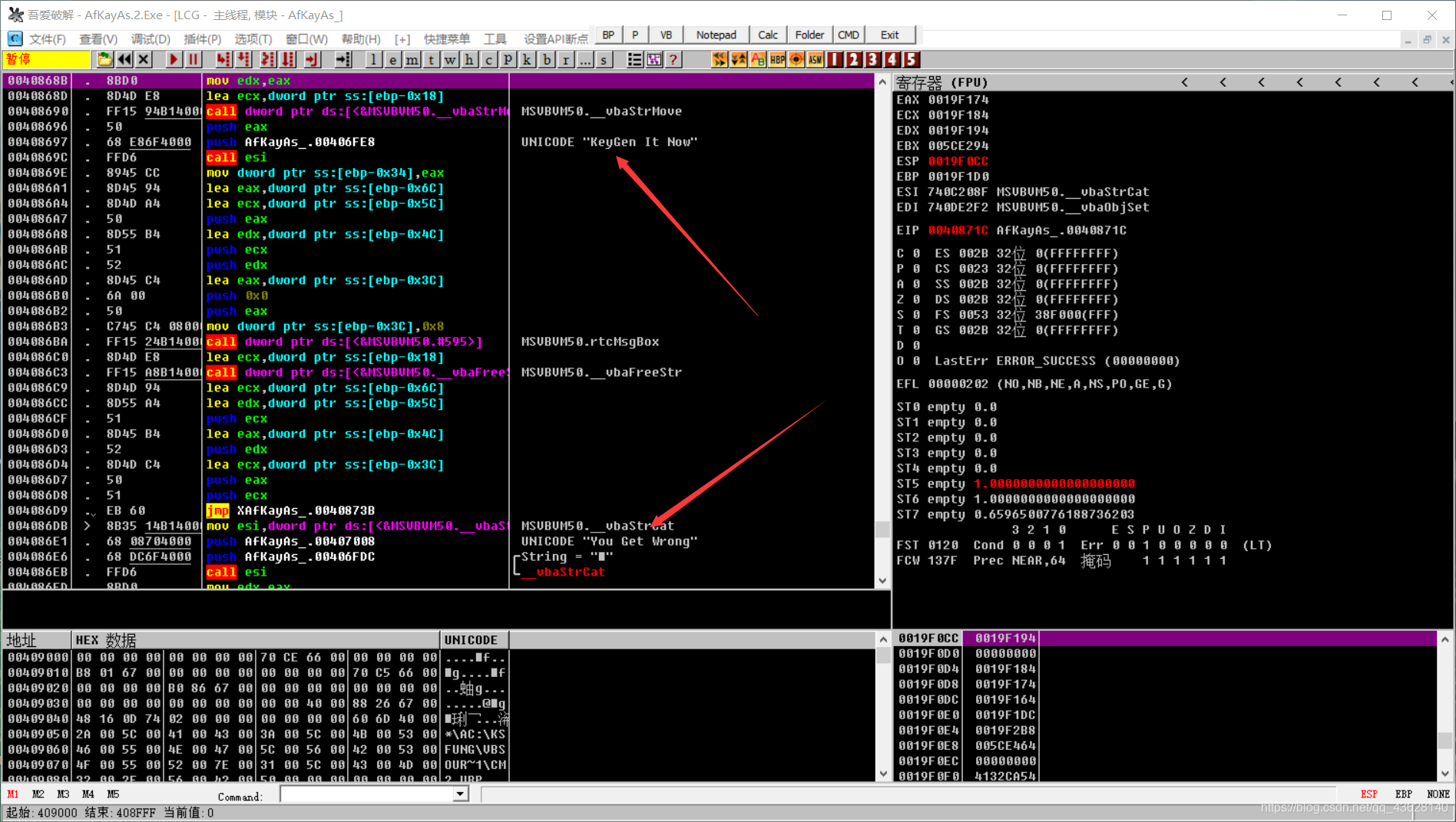Click the trace over icon
Screen dimensions: 1456x822
coord(288,60)
